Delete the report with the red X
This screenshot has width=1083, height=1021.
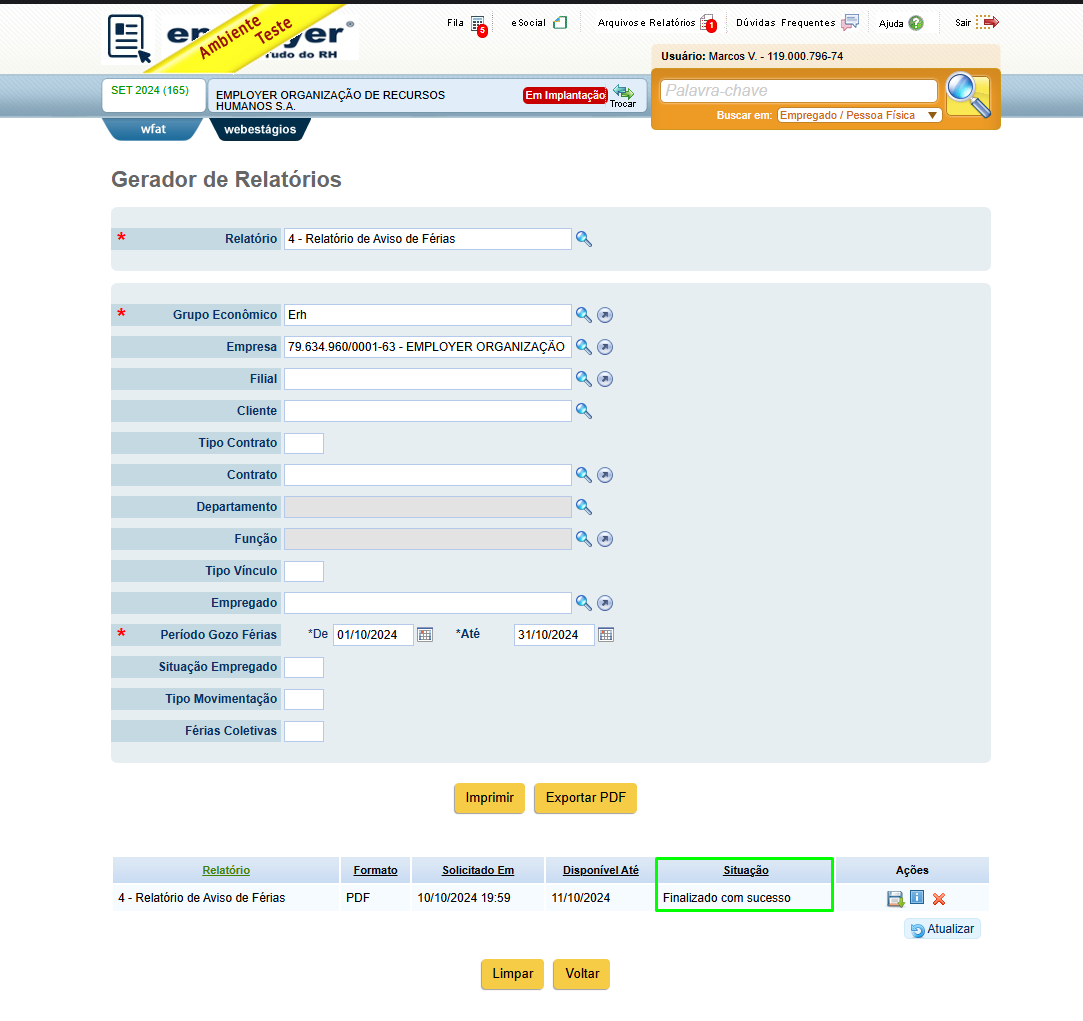[939, 899]
